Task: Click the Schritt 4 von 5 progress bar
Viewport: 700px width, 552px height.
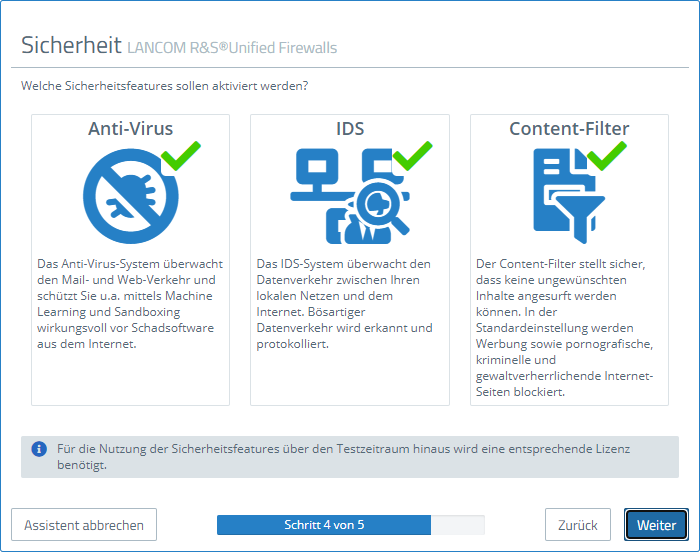Action: click(x=350, y=525)
